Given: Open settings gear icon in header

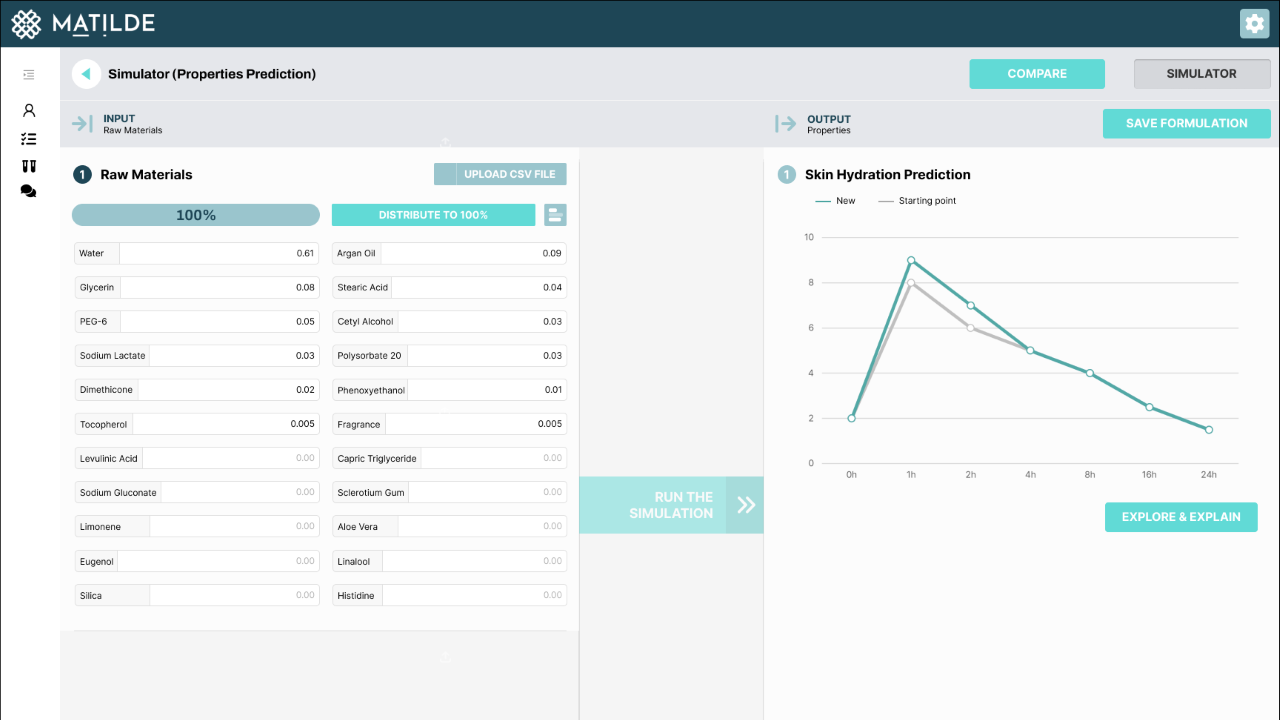Looking at the screenshot, I should point(1254,23).
